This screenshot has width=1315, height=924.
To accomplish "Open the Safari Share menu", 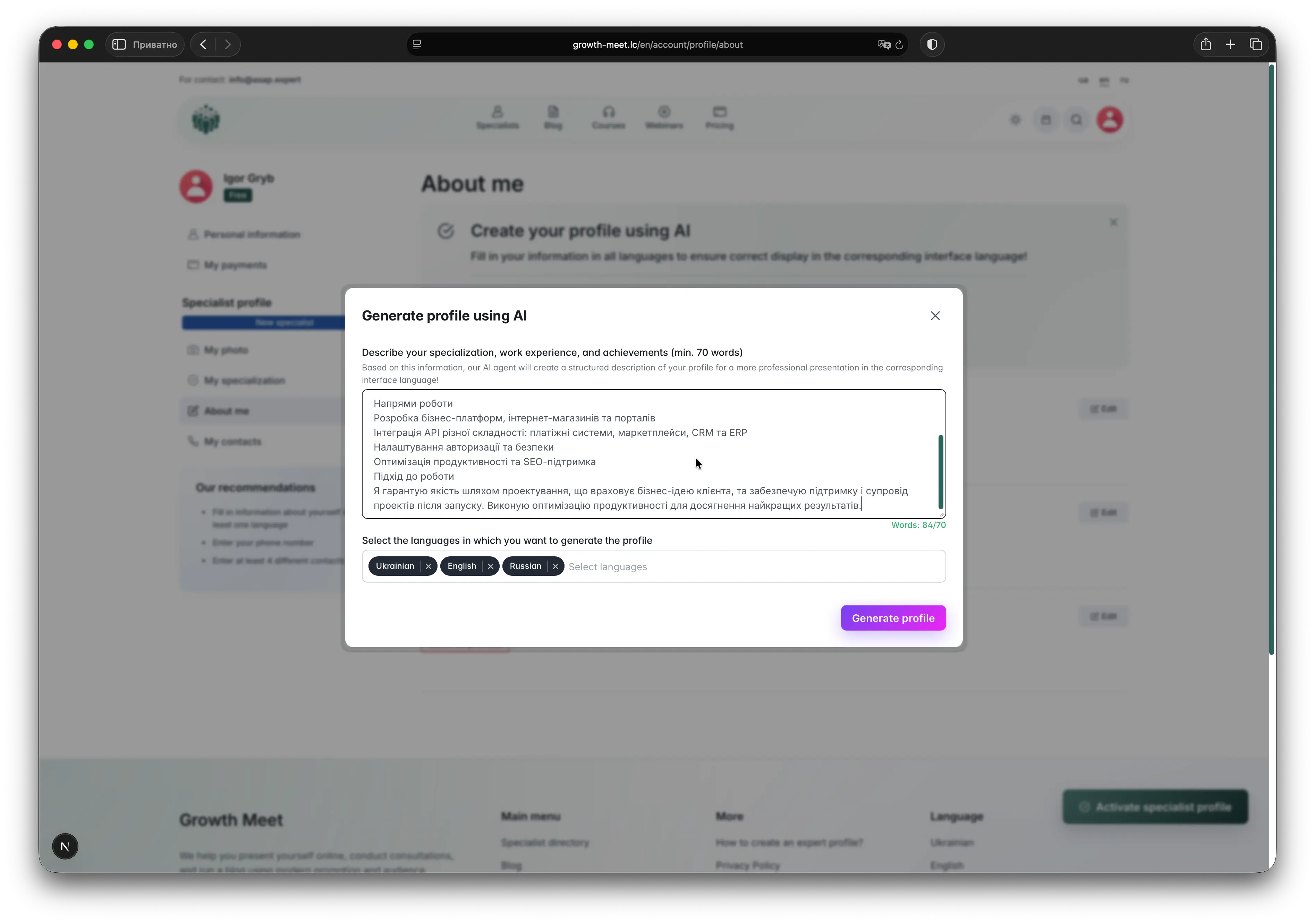I will click(1206, 45).
